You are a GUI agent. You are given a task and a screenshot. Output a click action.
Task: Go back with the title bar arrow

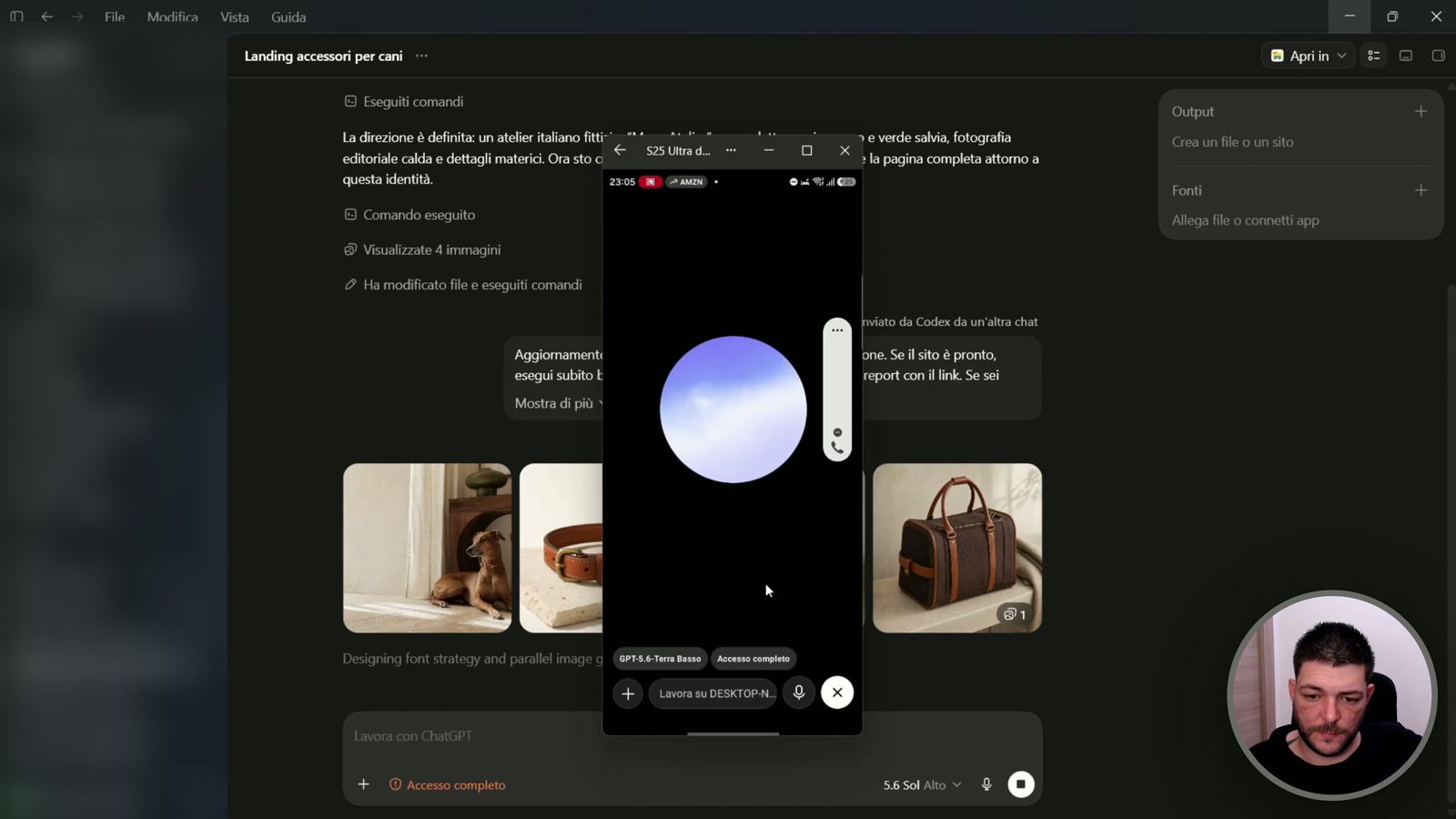click(x=47, y=16)
